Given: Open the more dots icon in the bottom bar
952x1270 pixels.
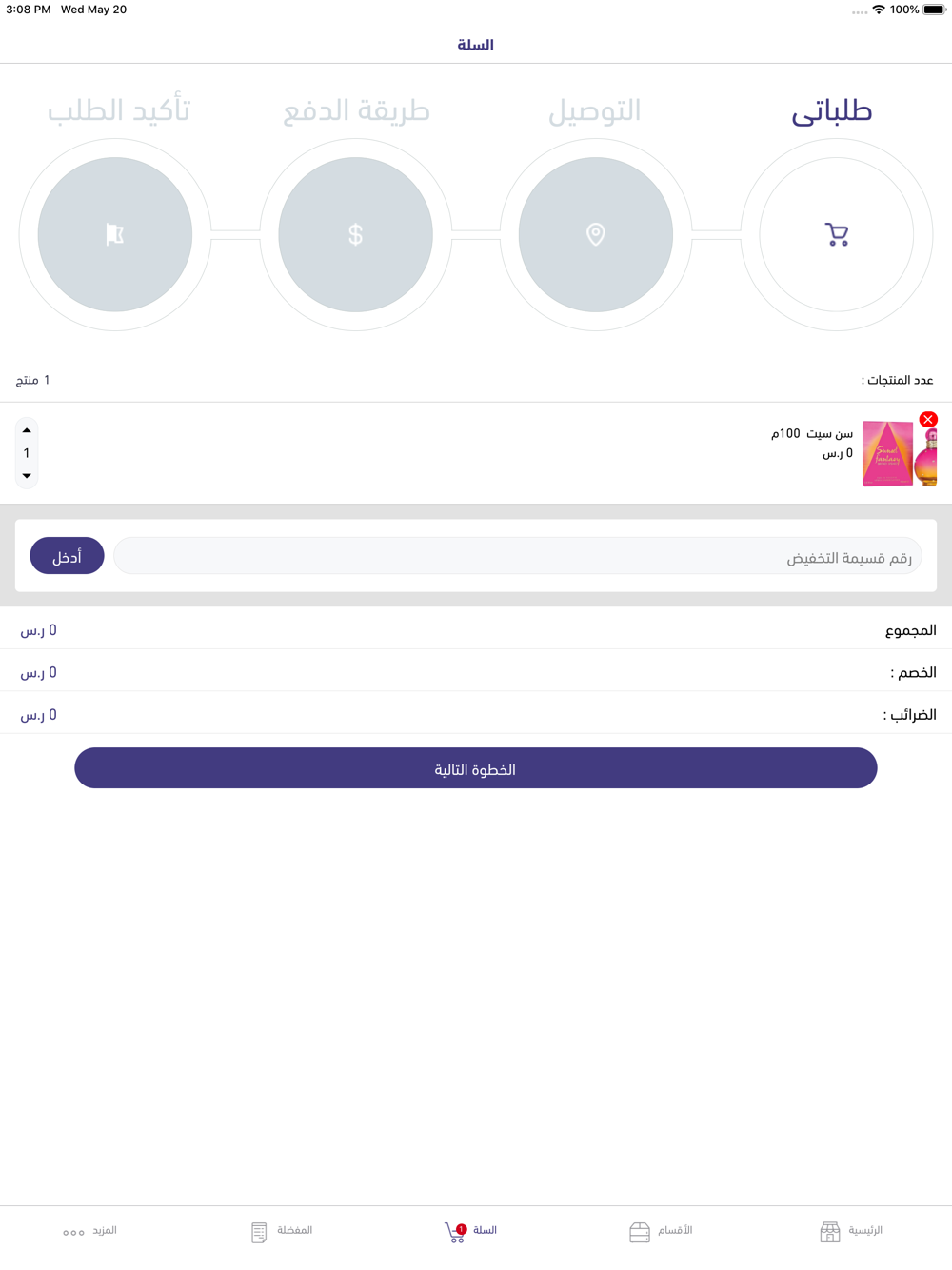Looking at the screenshot, I should point(73,1233).
